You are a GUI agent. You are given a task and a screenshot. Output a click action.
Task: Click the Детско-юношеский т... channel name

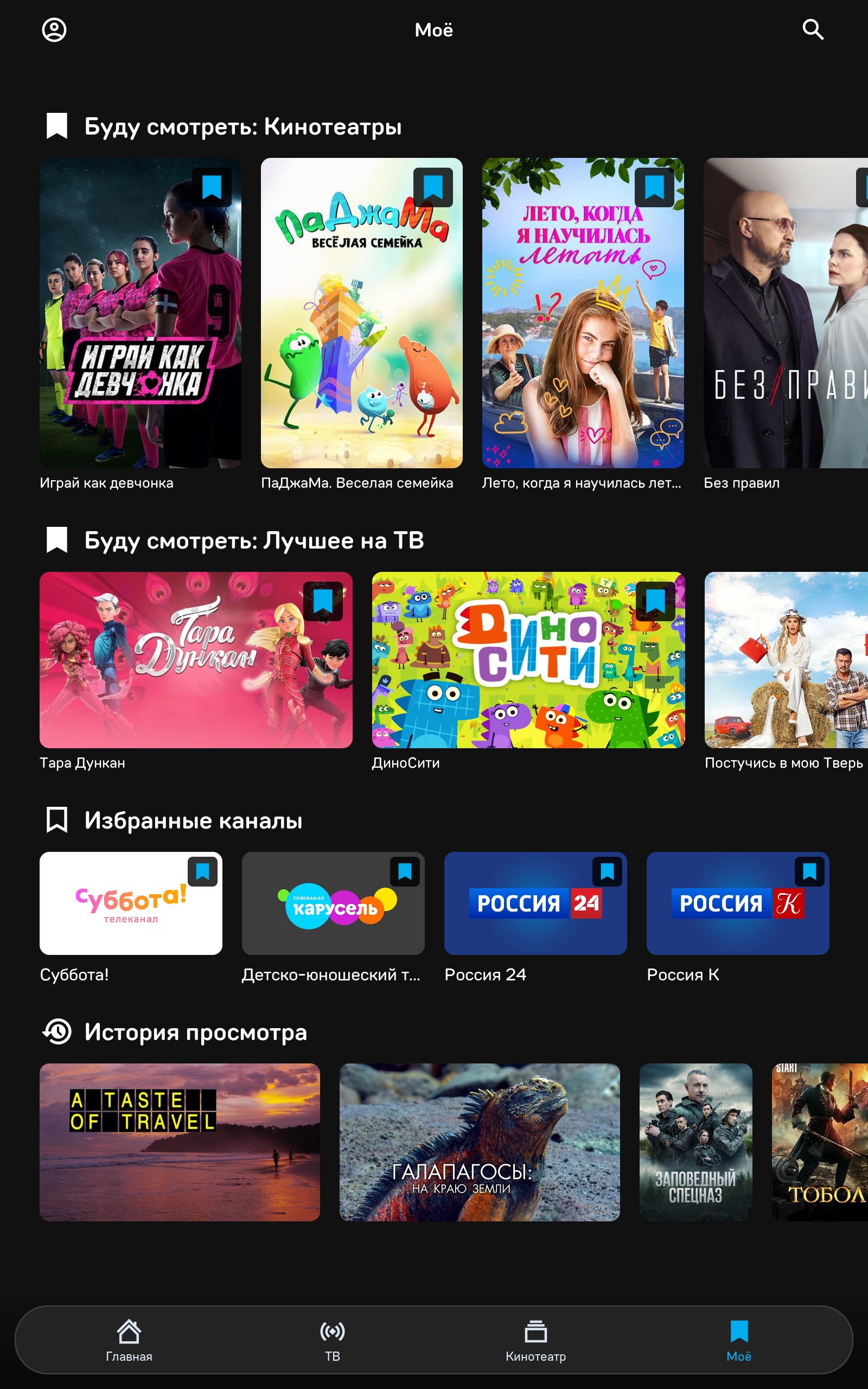tap(331, 974)
